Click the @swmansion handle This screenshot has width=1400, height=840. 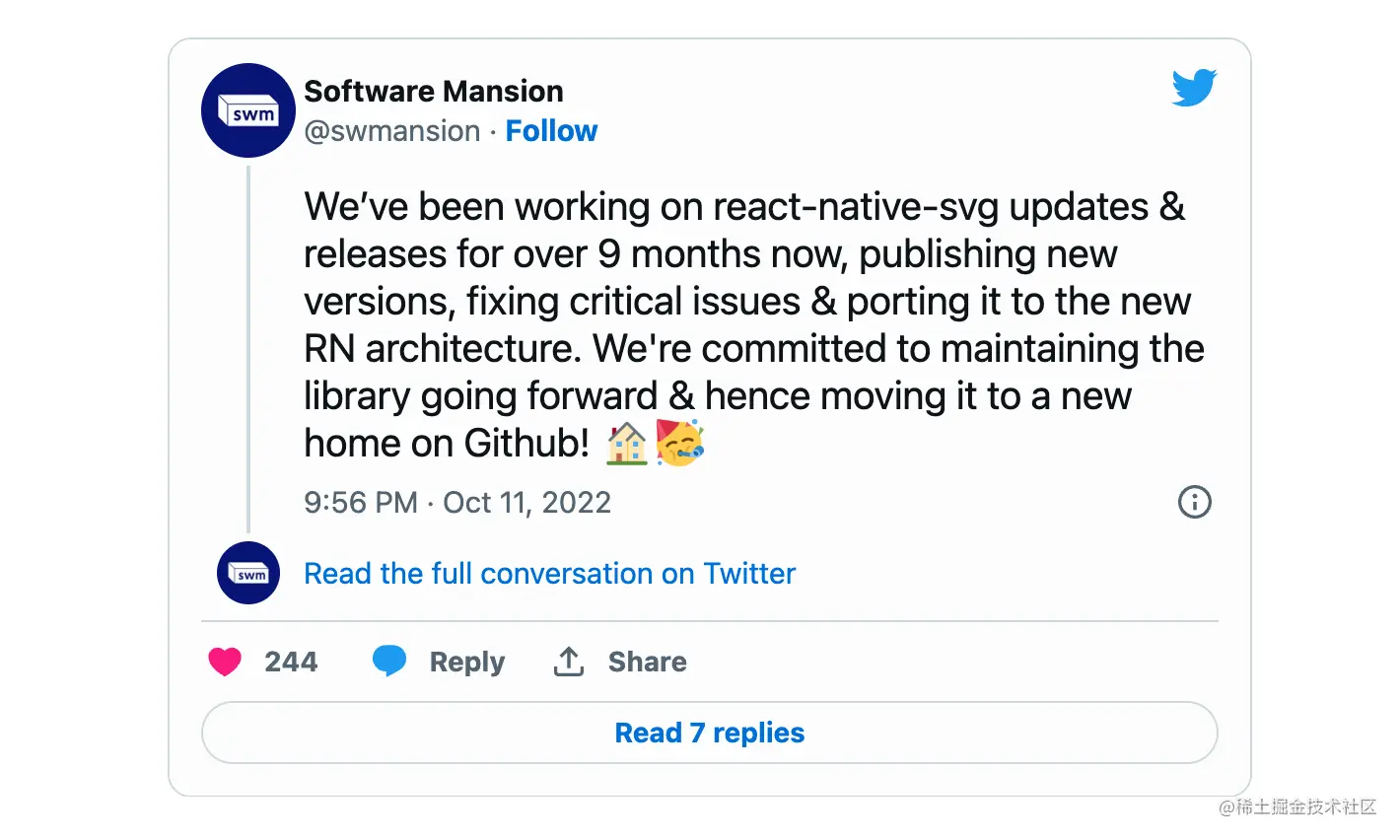[392, 131]
